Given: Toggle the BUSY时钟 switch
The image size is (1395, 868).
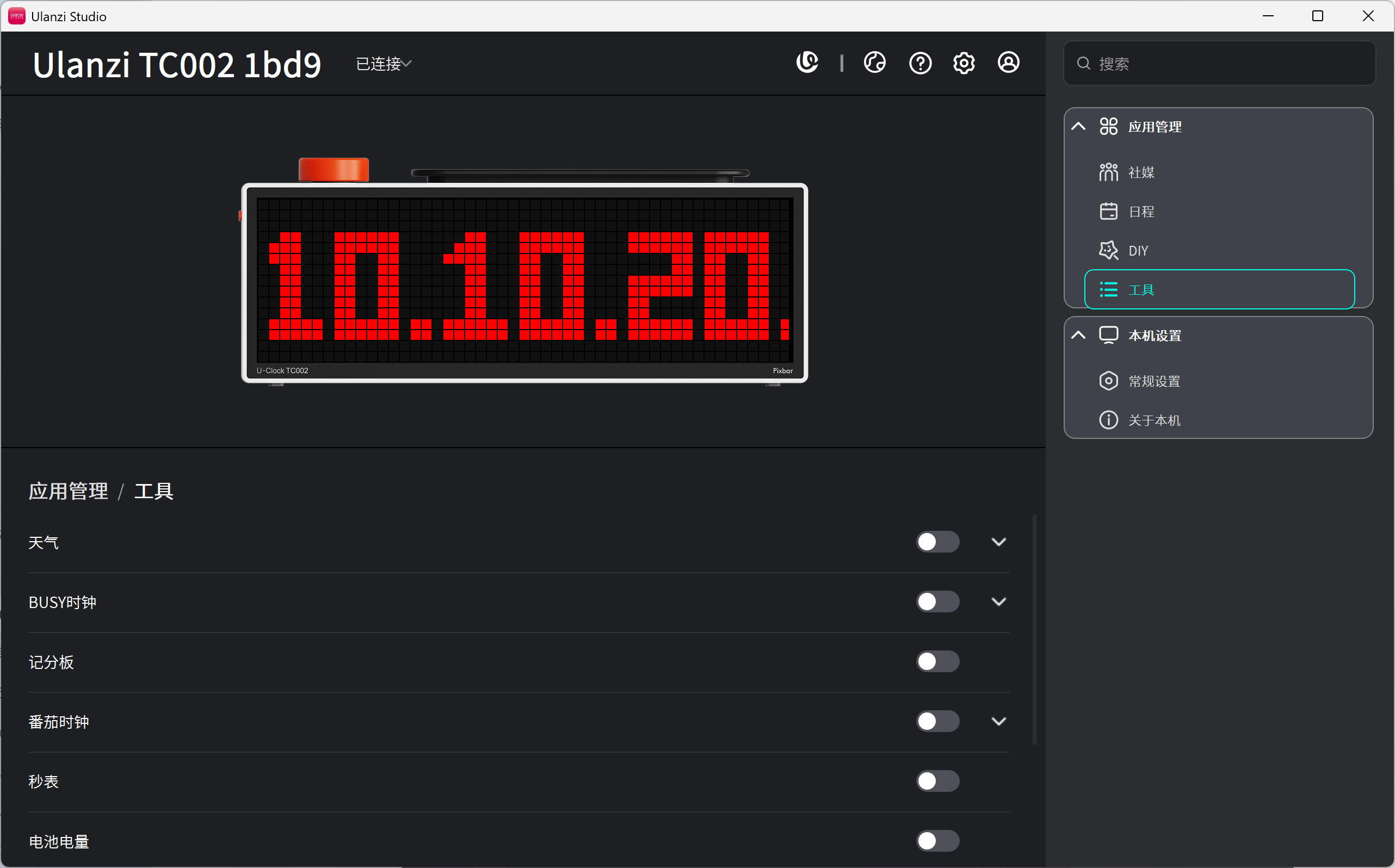Looking at the screenshot, I should (937, 602).
